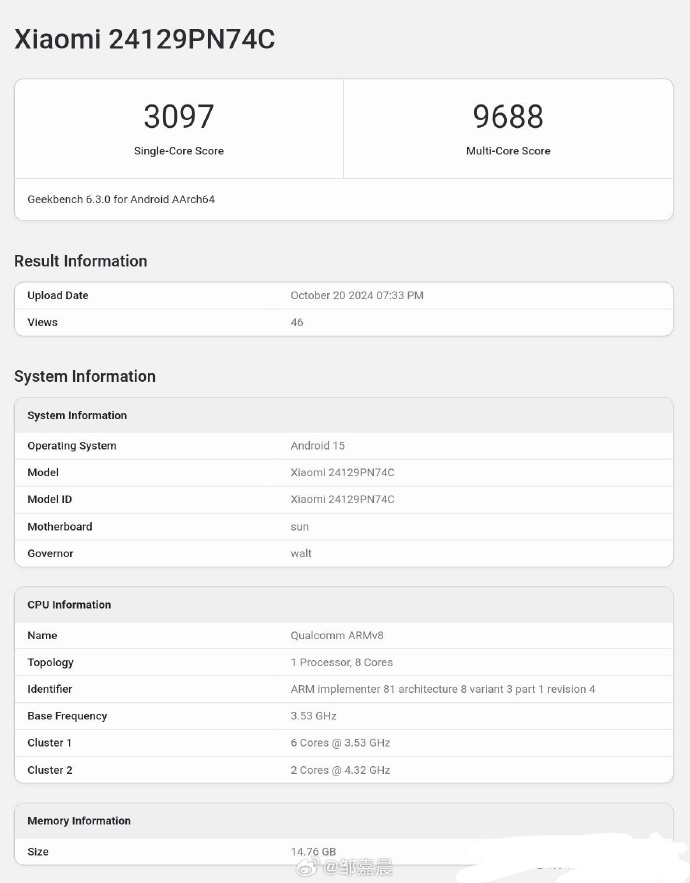This screenshot has width=690, height=883.
Task: Select Xiaomi 24129PN74C value in Model row
Action: tap(342, 472)
